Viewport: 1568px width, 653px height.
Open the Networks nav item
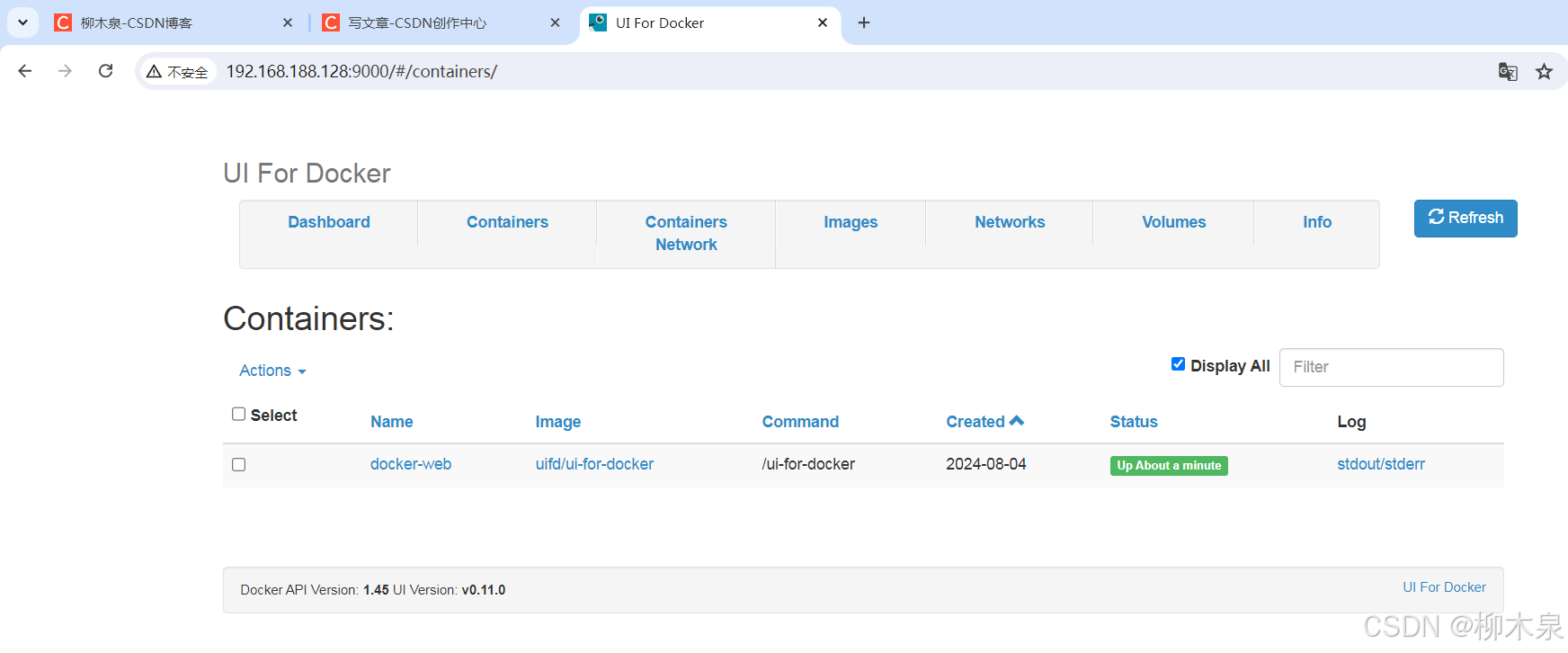point(1010,222)
